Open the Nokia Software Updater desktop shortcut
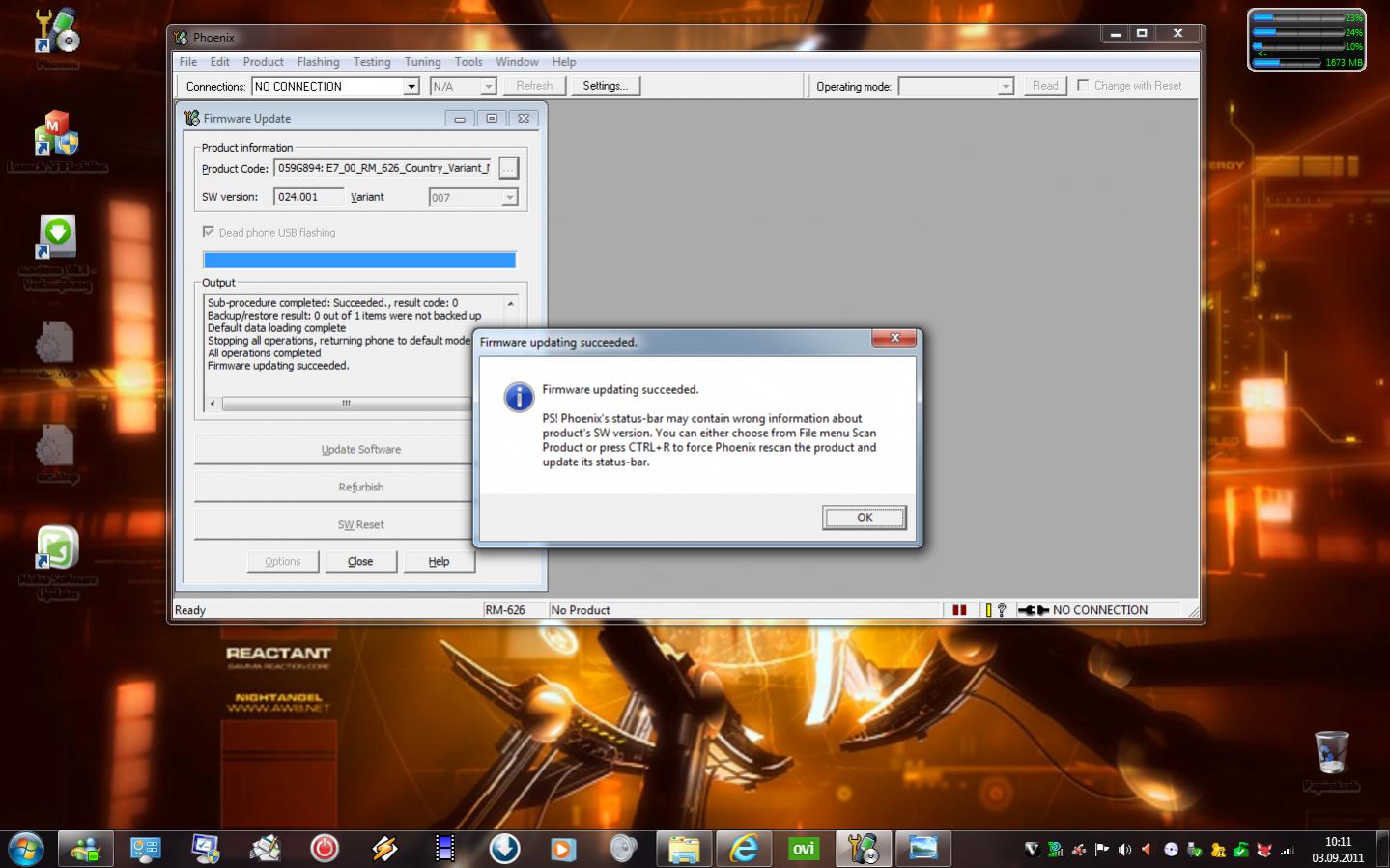 pyautogui.click(x=58, y=561)
